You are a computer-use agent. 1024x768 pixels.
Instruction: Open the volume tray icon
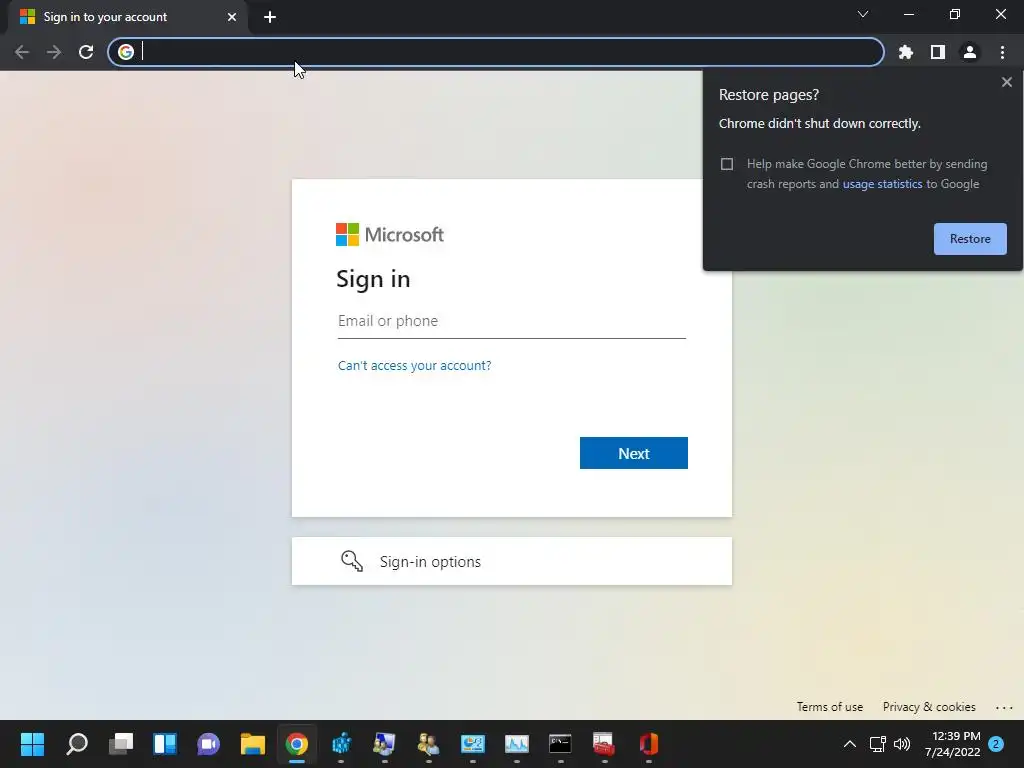(902, 744)
